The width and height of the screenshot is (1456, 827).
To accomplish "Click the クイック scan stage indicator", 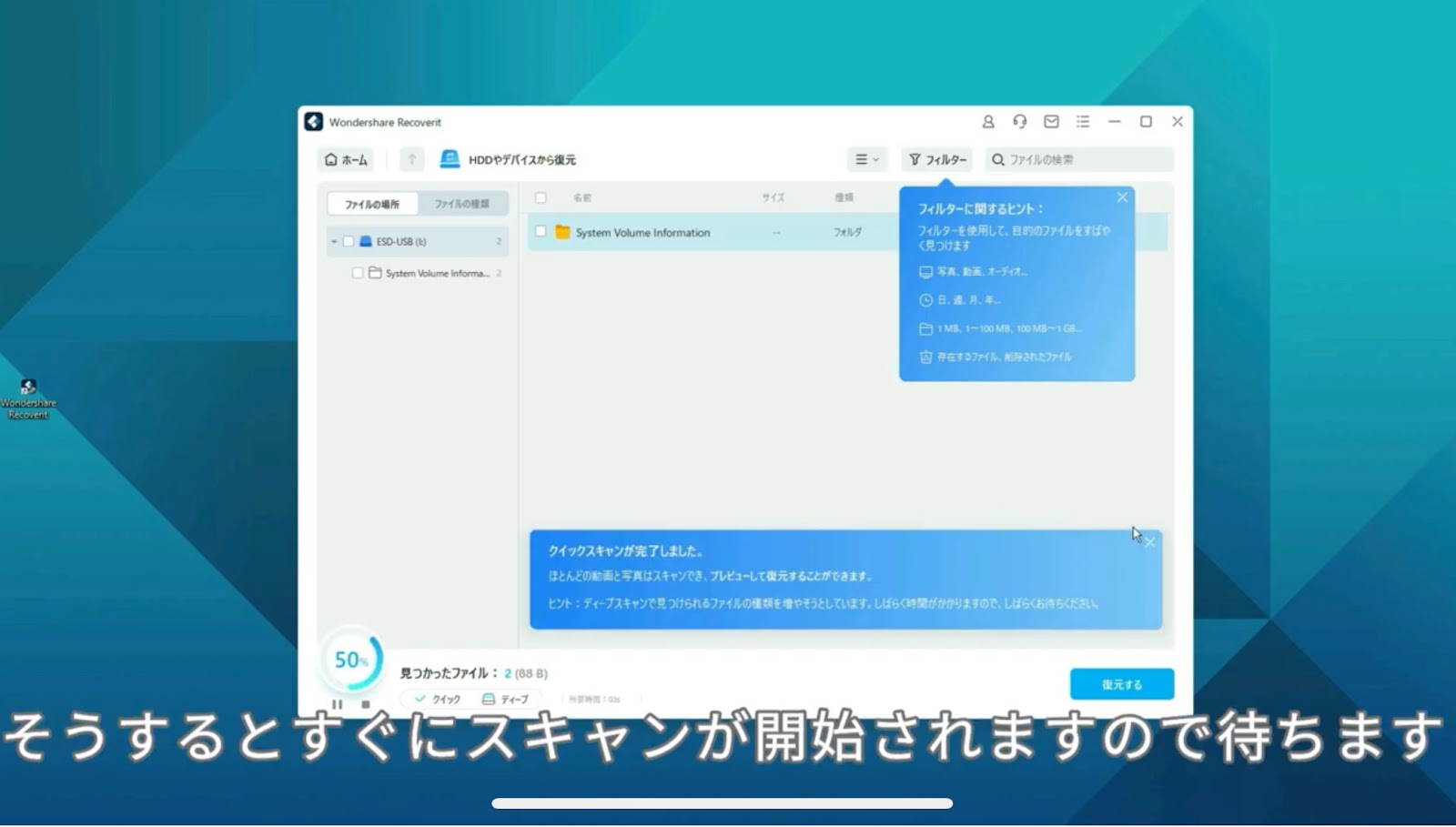I will coord(438,699).
